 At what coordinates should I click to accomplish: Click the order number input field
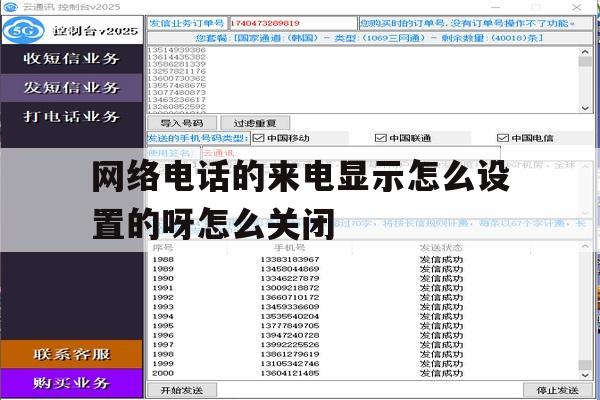(x=293, y=23)
